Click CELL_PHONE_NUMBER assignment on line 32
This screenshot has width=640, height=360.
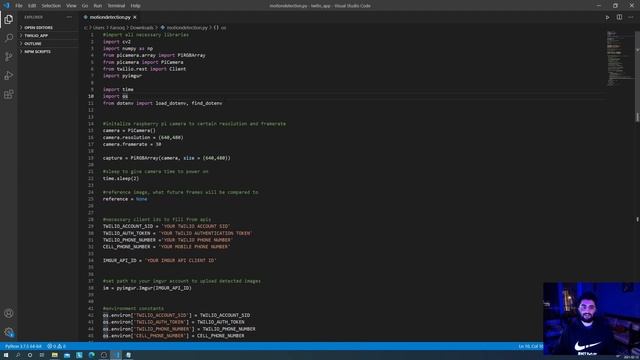click(167, 247)
